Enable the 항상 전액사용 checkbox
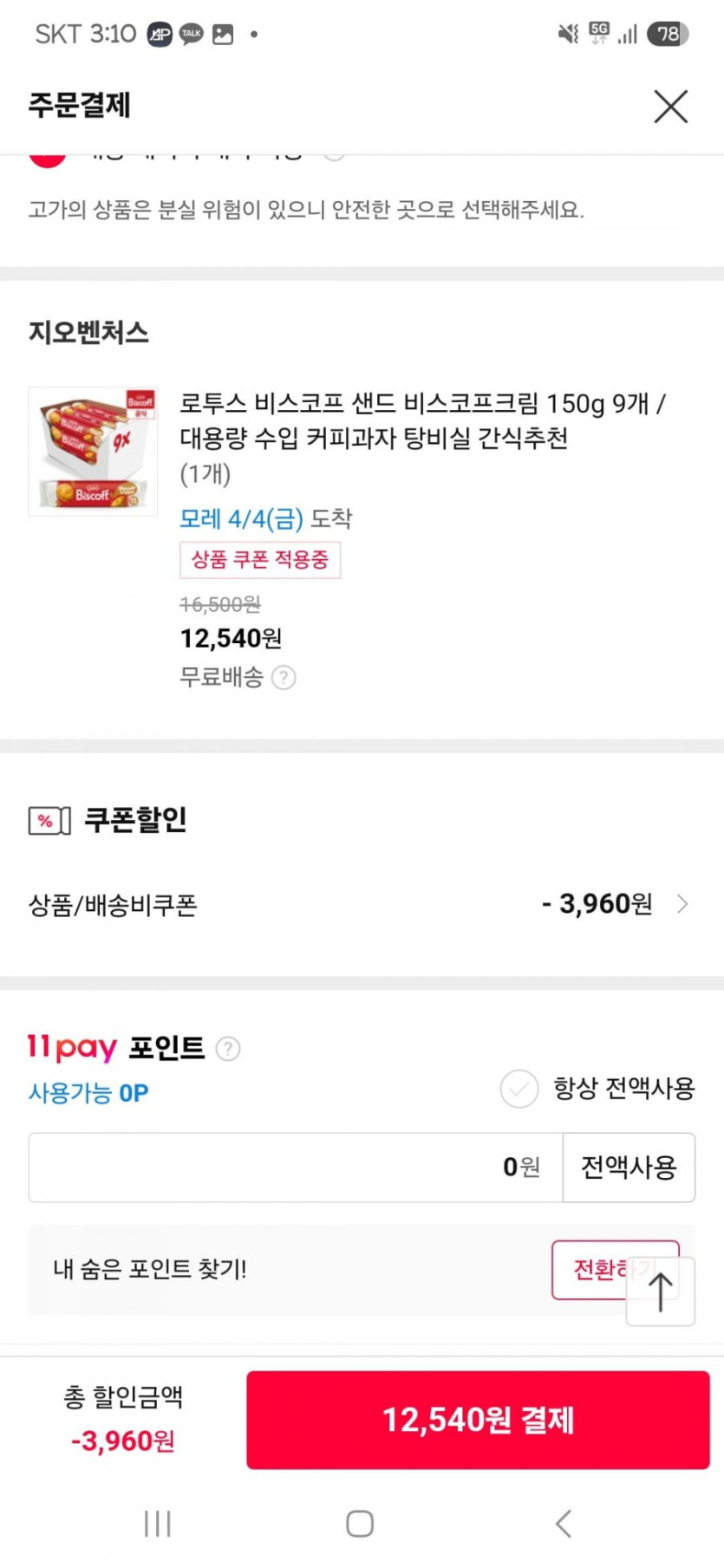Viewport: 724px width, 1568px height. click(x=519, y=1089)
